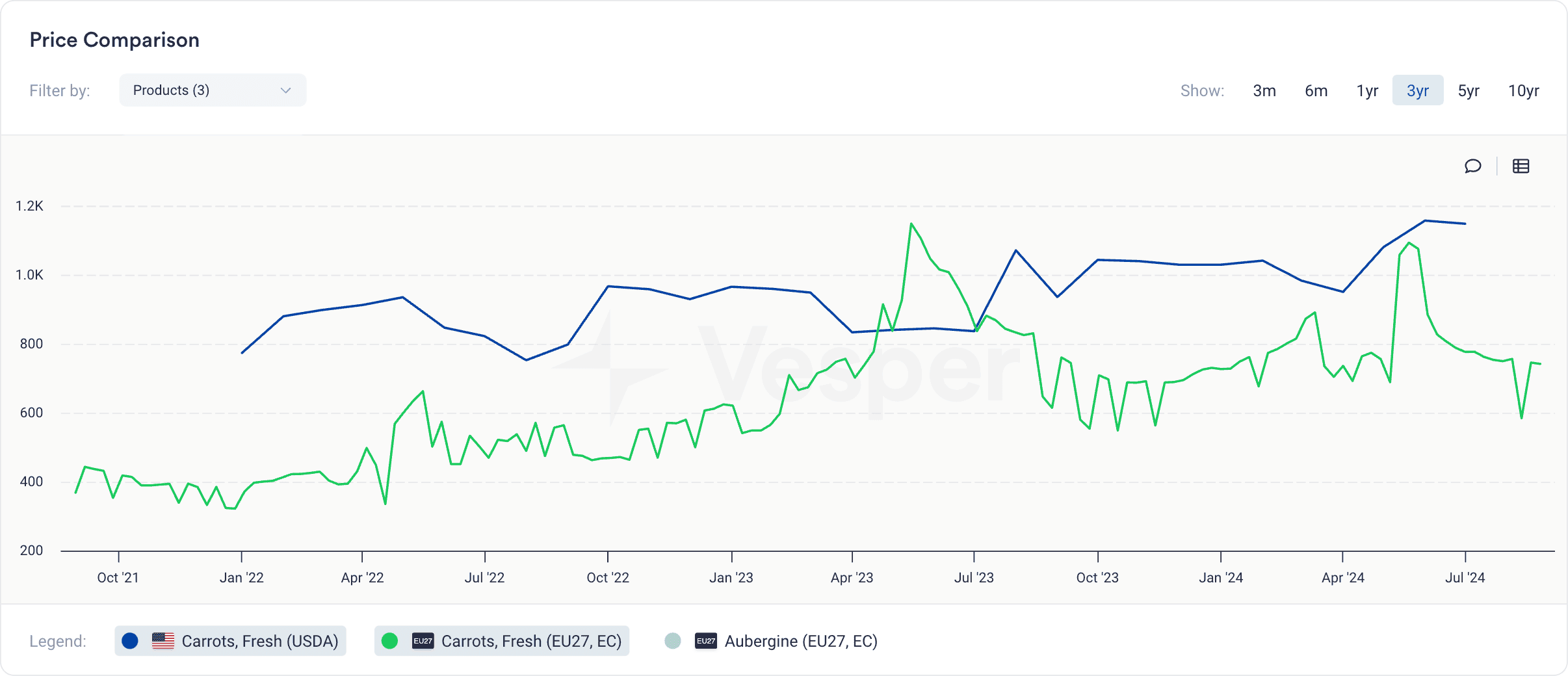Click the green dot for Carrots EU27

(389, 641)
